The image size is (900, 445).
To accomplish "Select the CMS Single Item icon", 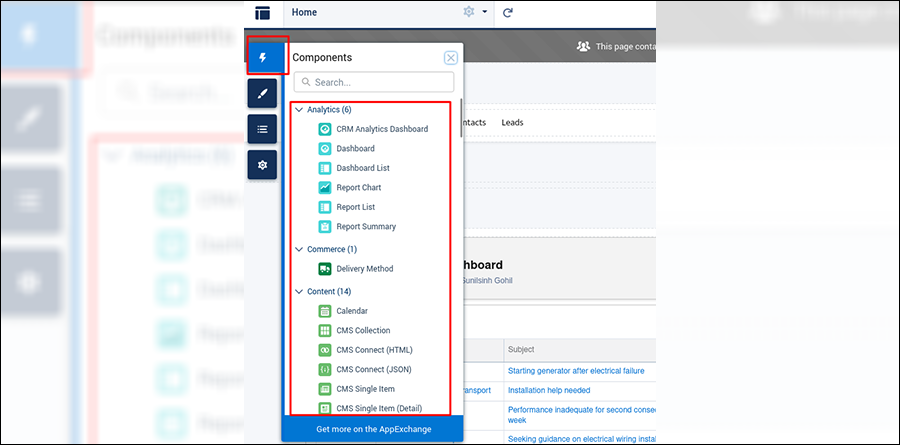I will [x=325, y=389].
